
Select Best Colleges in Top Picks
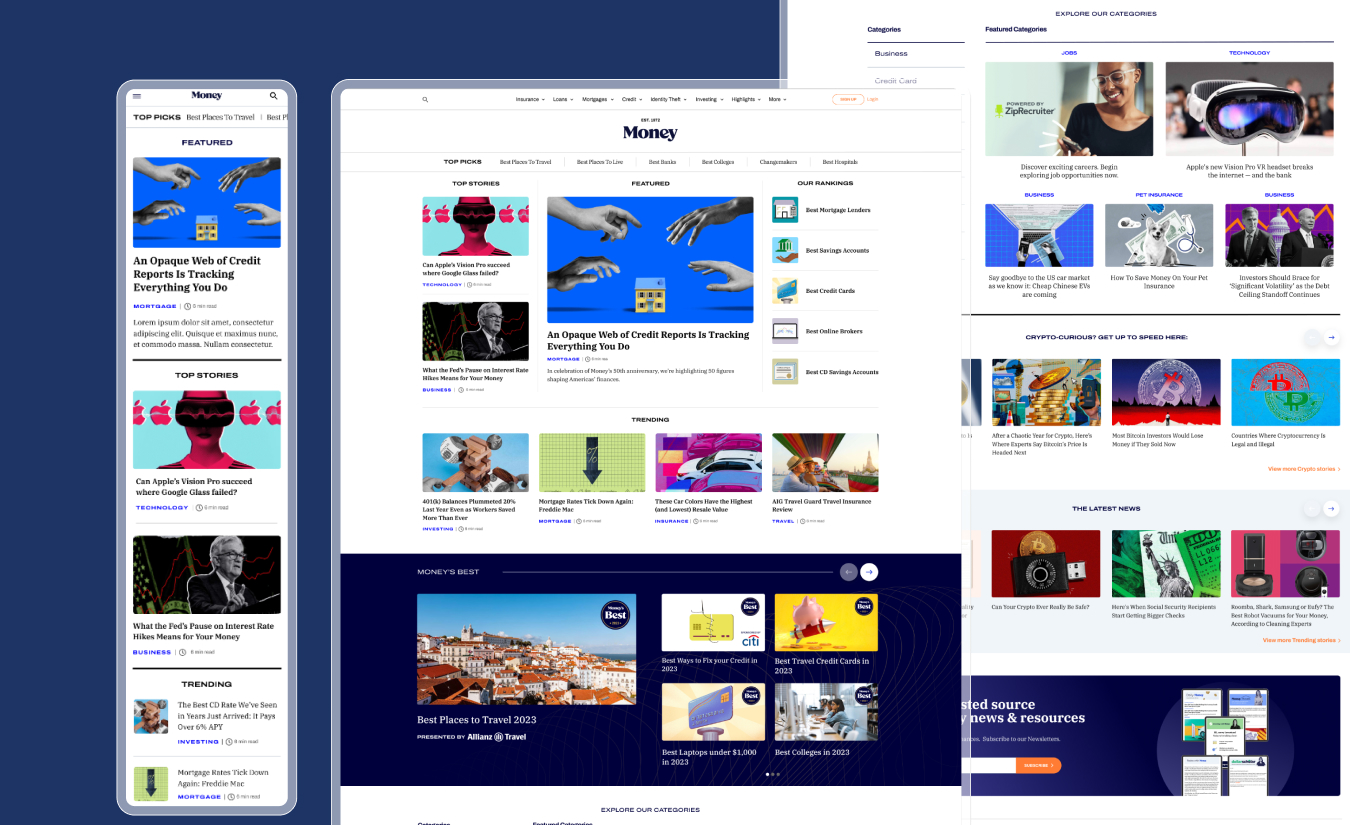(x=718, y=162)
